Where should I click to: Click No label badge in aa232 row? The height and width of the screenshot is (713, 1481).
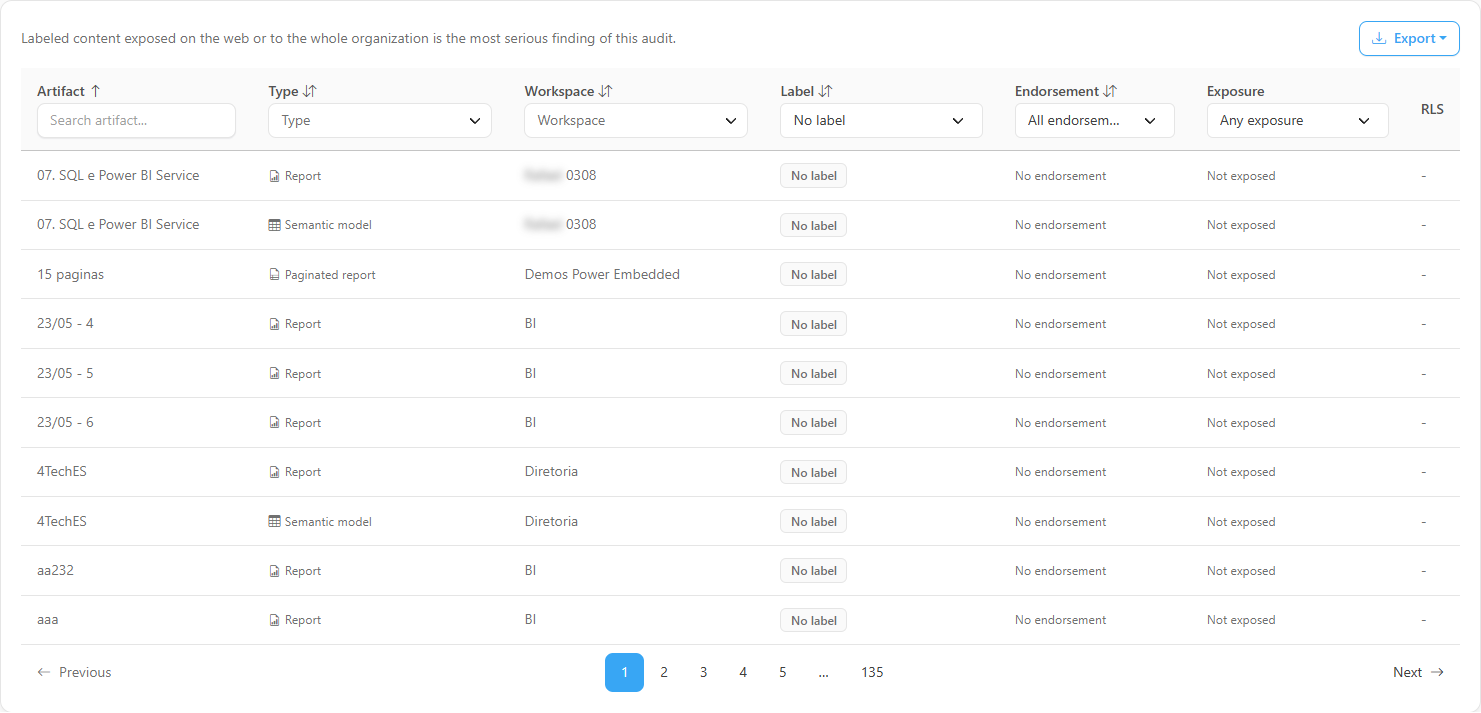pyautogui.click(x=813, y=571)
